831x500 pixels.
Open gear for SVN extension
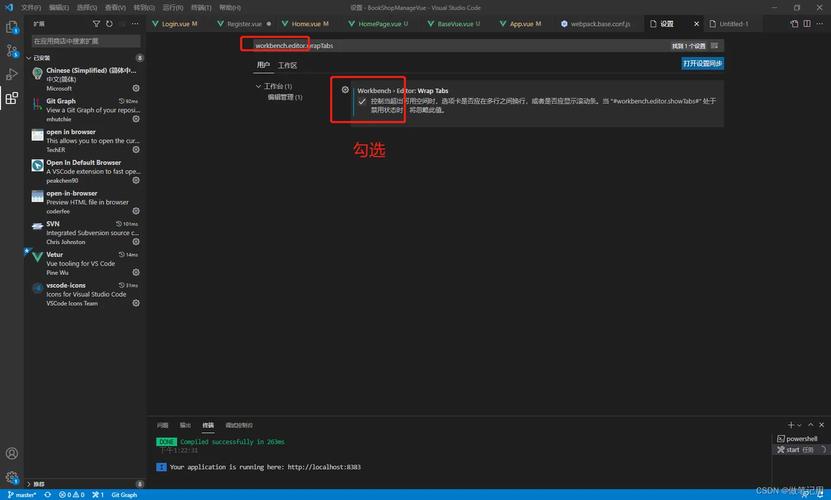(136, 242)
